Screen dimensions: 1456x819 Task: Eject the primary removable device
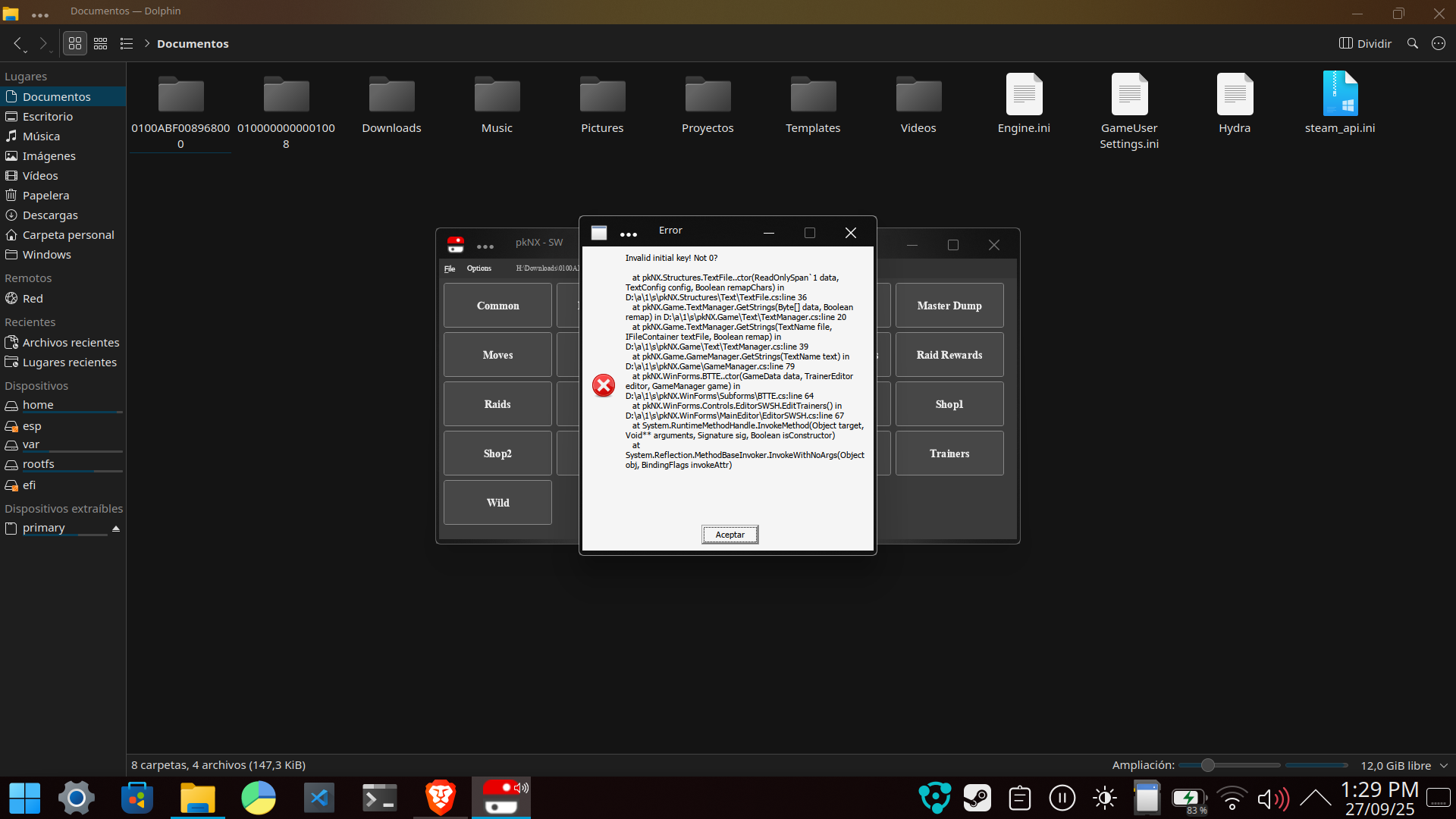pyautogui.click(x=116, y=529)
